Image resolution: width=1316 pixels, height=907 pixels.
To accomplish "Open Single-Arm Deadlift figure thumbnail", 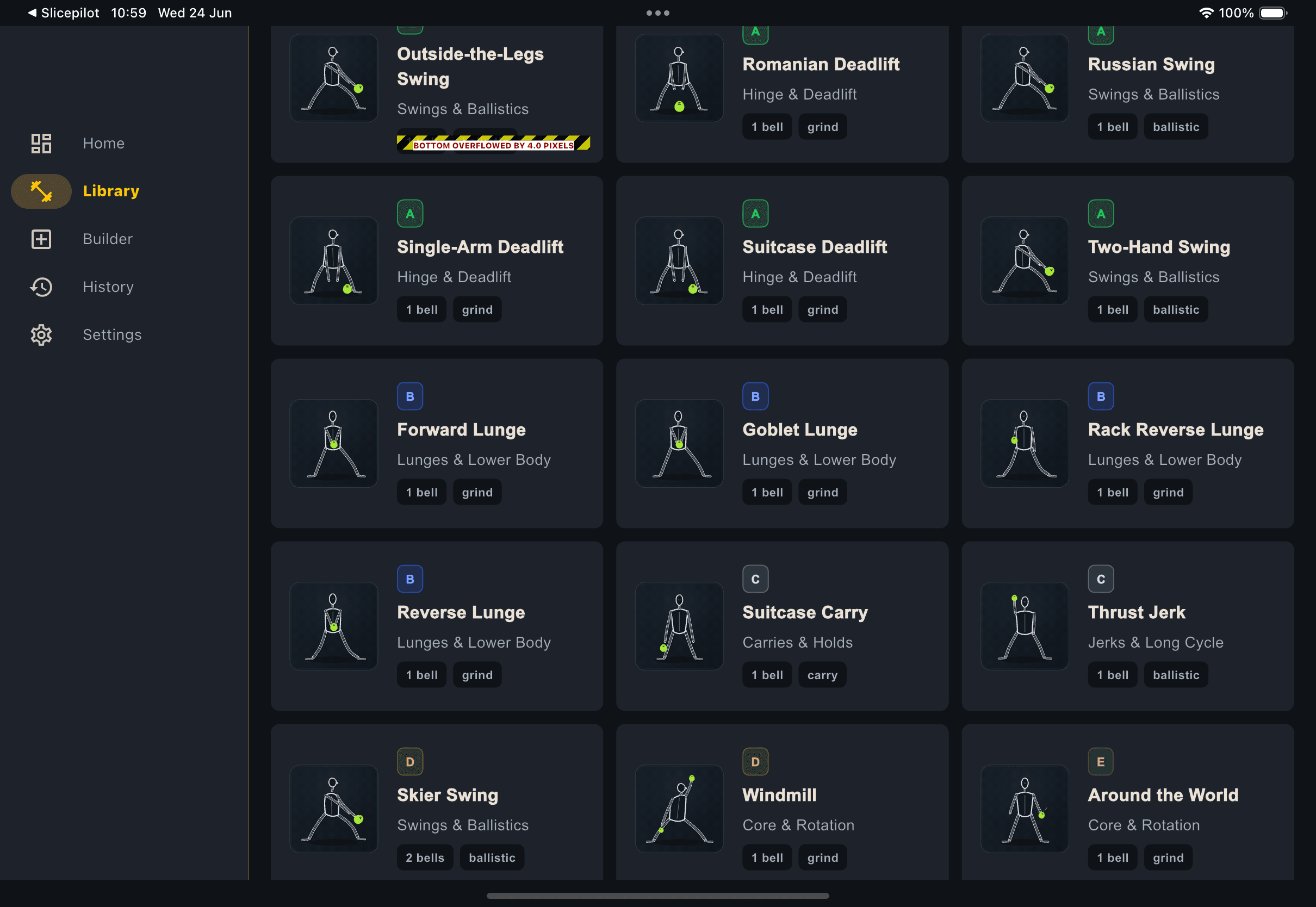I will click(333, 260).
